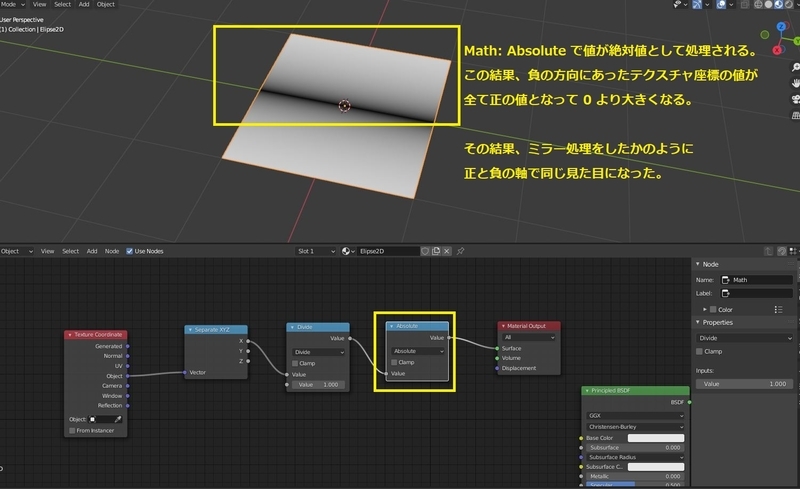
Task: Enable From Instancer on Texture Coordinate
Action: [72, 431]
